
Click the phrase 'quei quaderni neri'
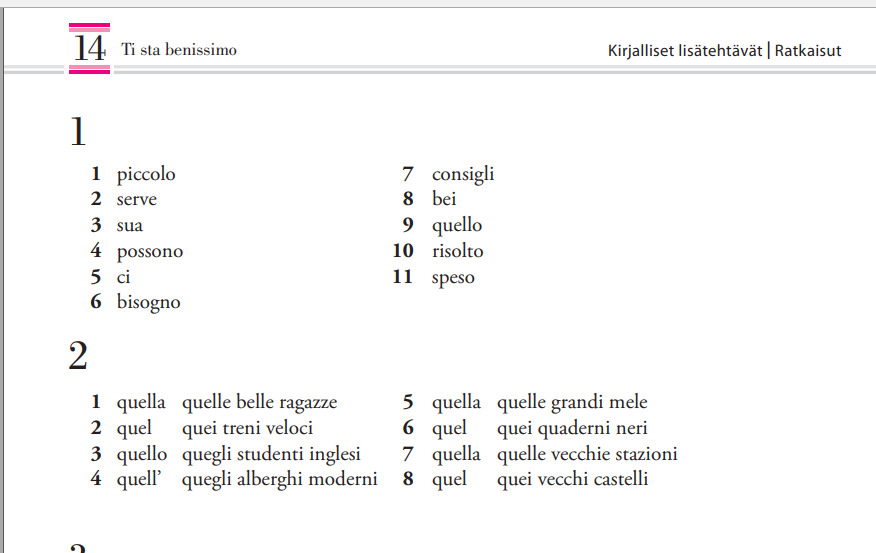[572, 428]
